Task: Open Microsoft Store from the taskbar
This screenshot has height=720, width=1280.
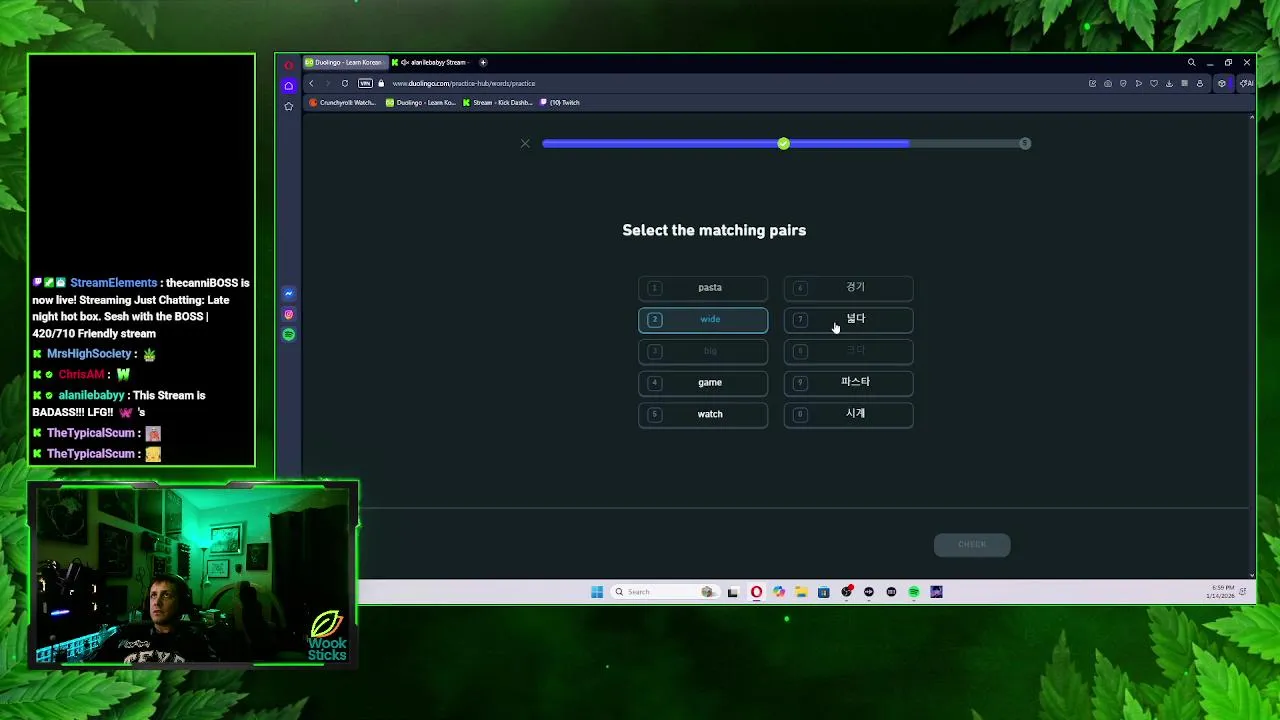Action: point(824,592)
